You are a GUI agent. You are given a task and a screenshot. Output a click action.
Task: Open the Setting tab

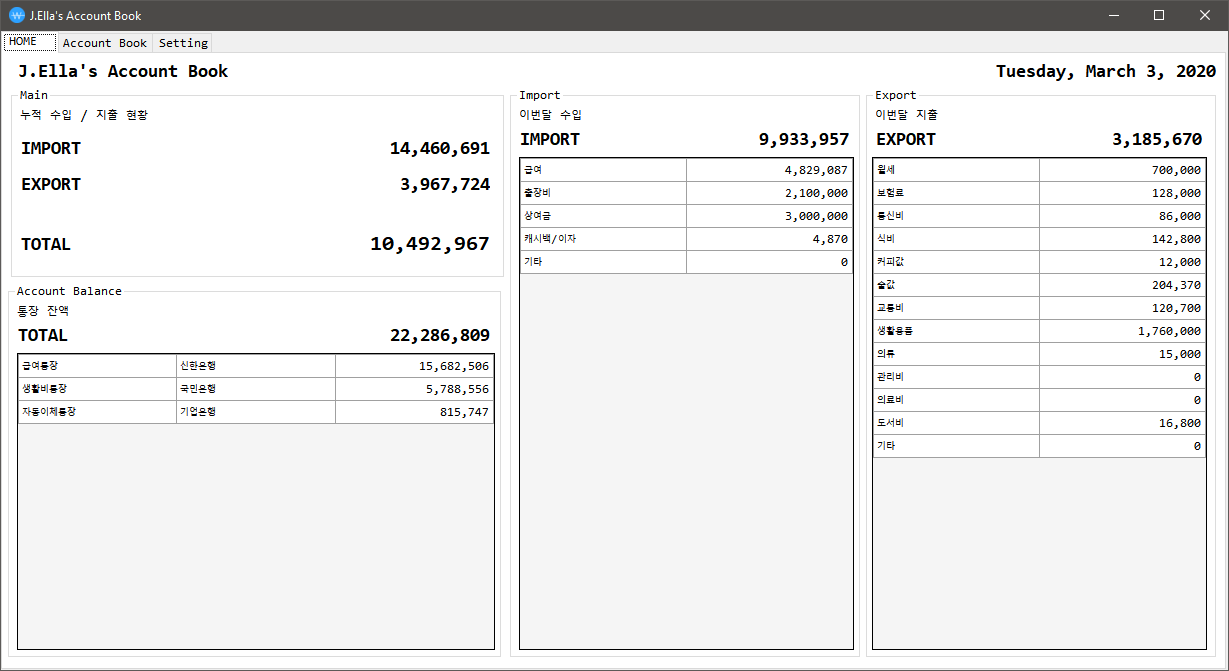click(183, 43)
